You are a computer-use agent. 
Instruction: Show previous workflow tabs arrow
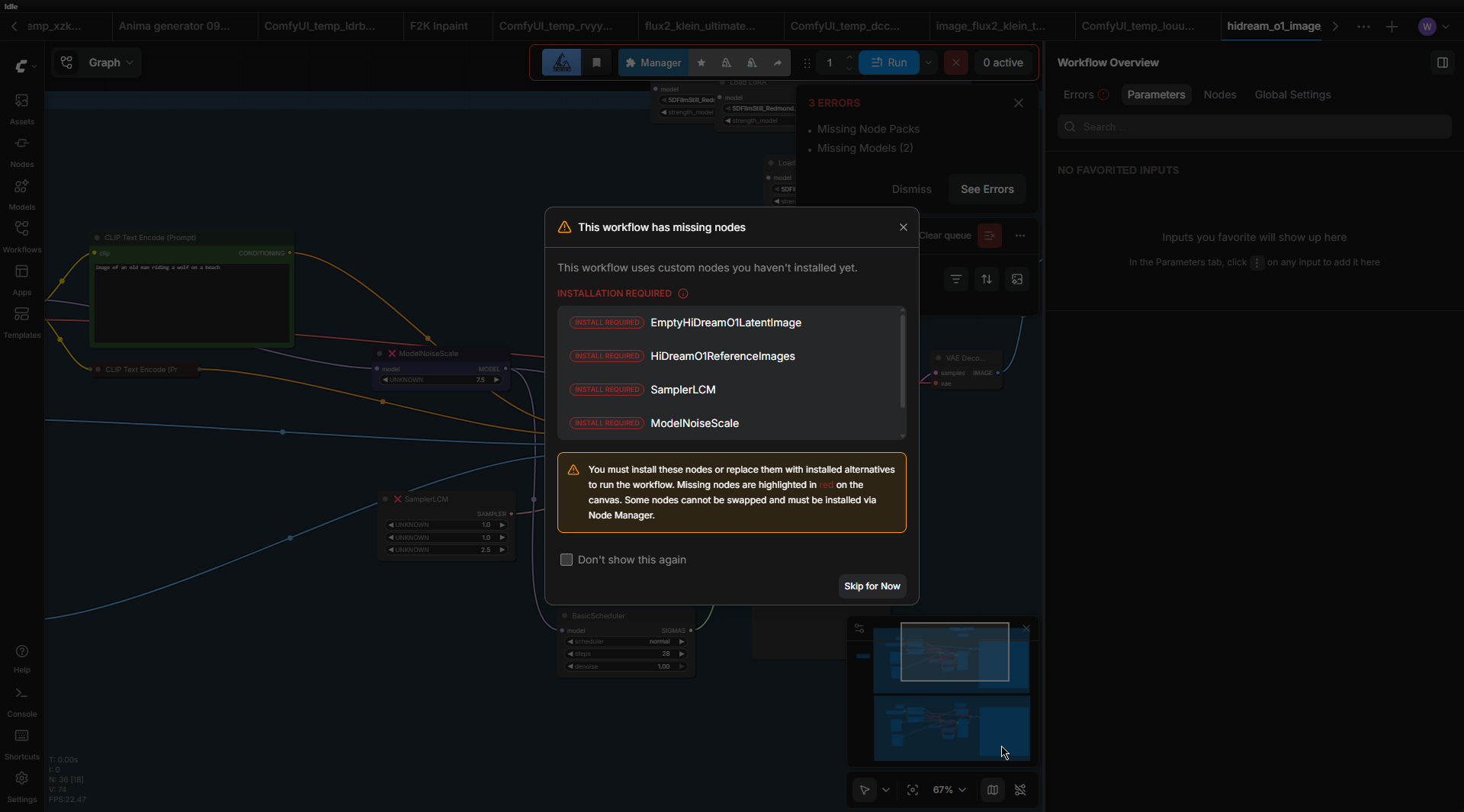(x=14, y=26)
